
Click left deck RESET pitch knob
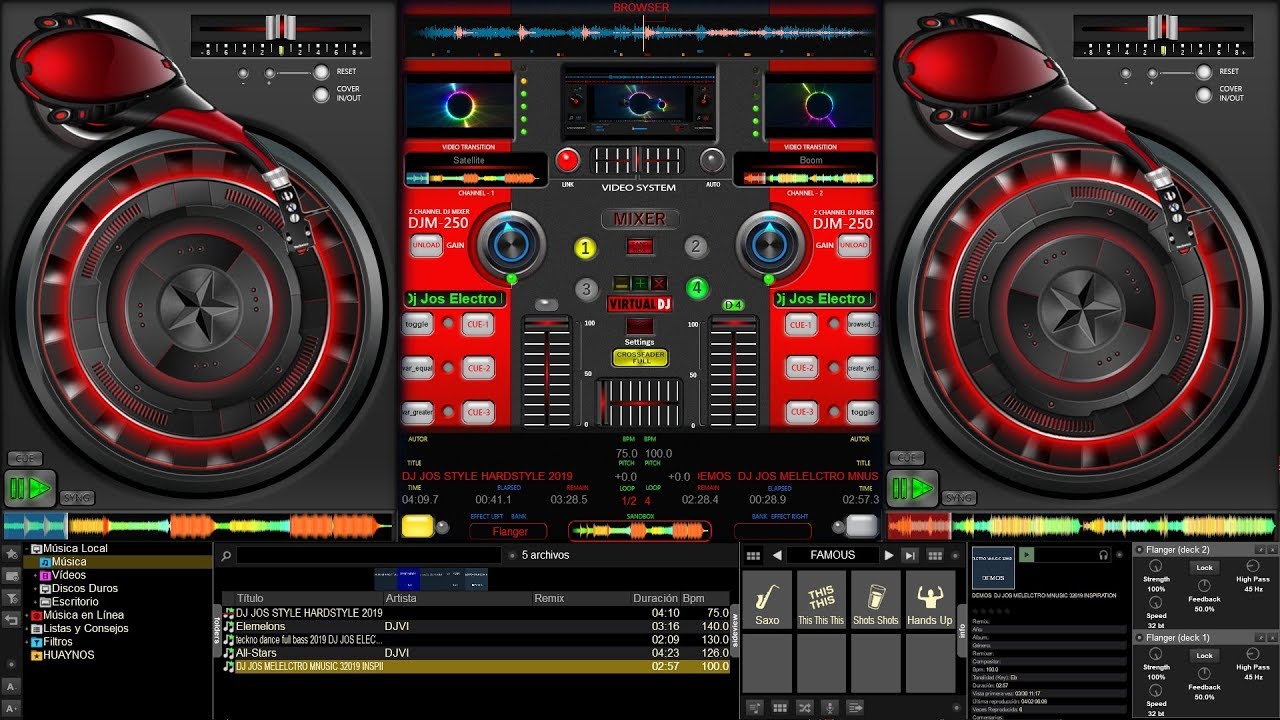pos(321,72)
